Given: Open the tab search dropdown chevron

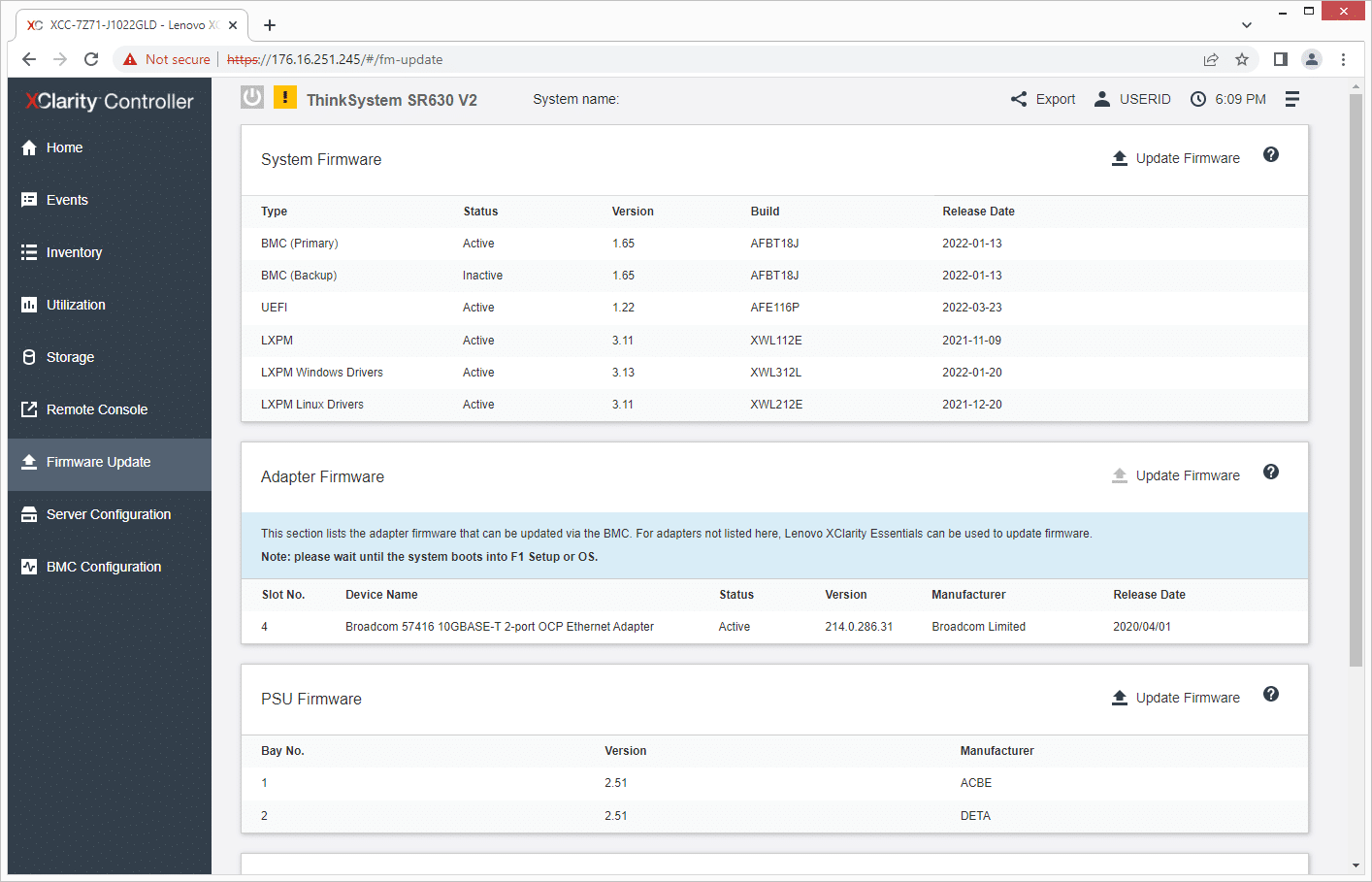Looking at the screenshot, I should (x=1247, y=25).
